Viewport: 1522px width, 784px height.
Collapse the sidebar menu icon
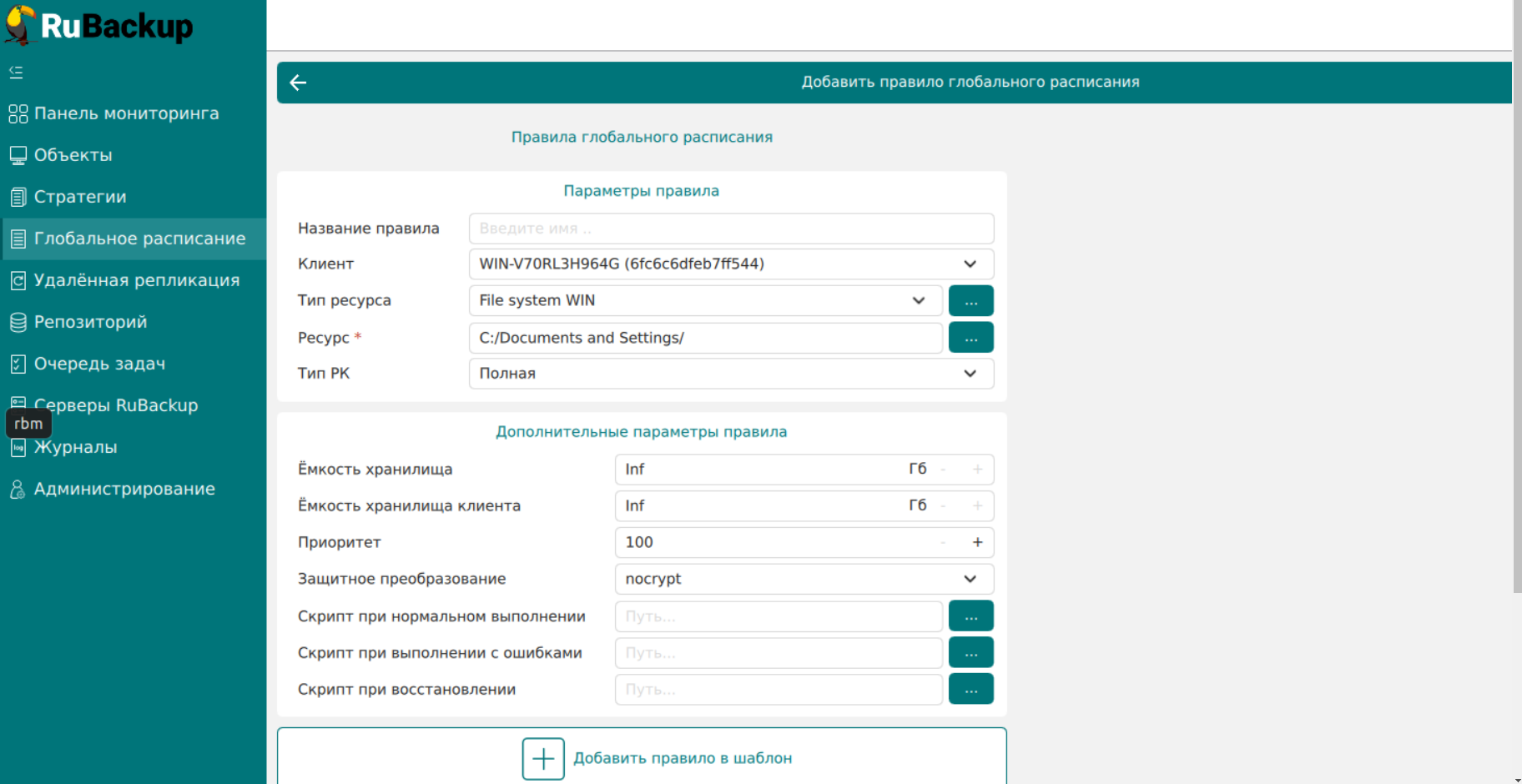pyautogui.click(x=16, y=73)
